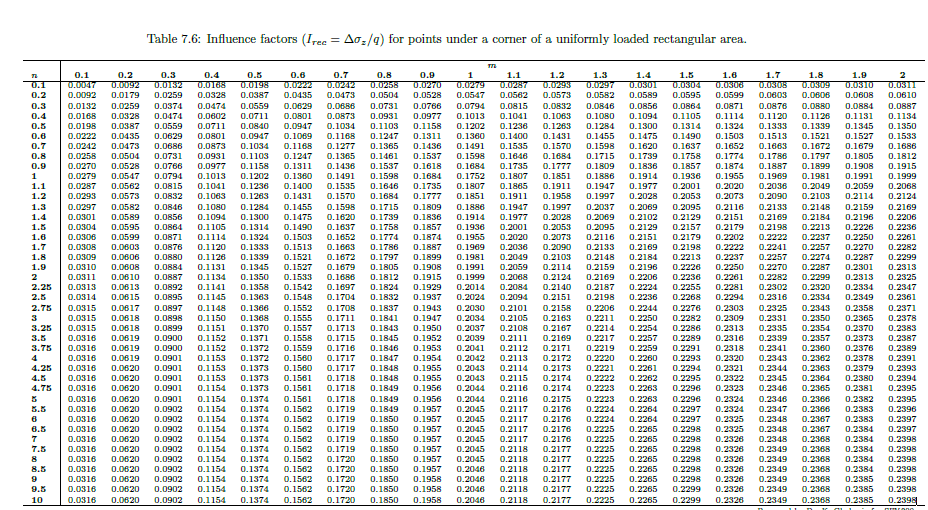Select value 0.0840 at n = 0.5, m = 0.5
Screen dimensions: 928x510
tap(254, 127)
